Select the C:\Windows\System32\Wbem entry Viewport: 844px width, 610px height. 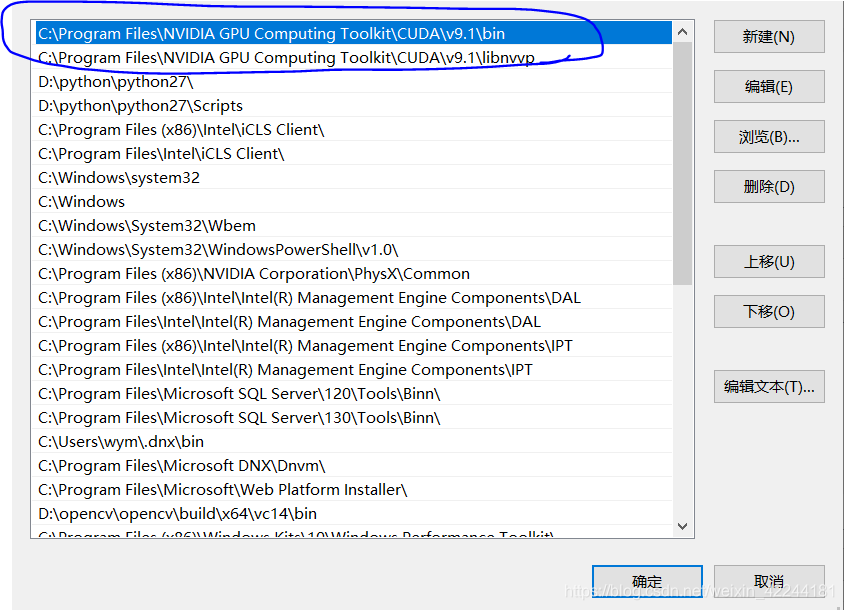(x=354, y=226)
